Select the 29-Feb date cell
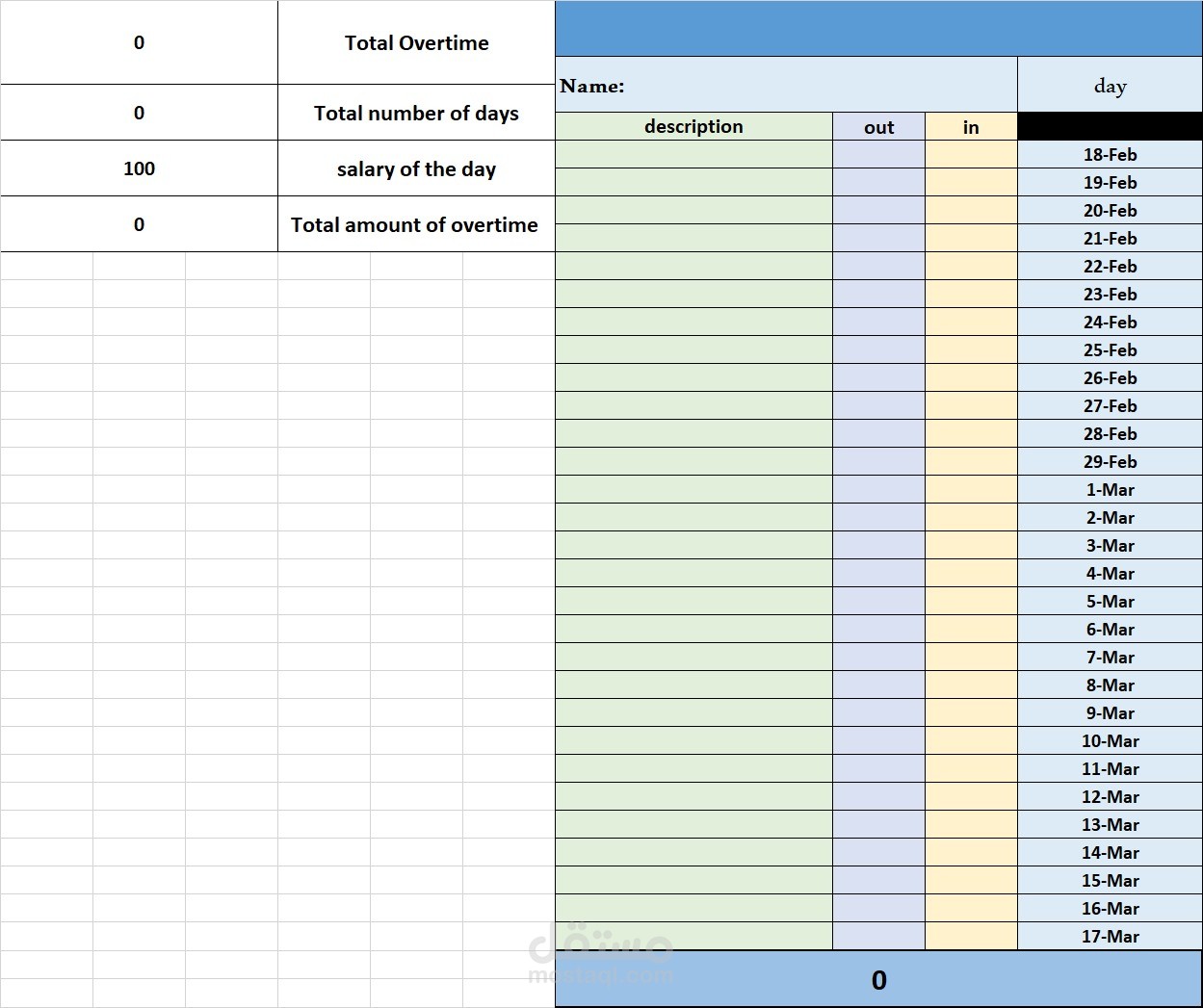This screenshot has height=1008, width=1203. click(x=1110, y=461)
